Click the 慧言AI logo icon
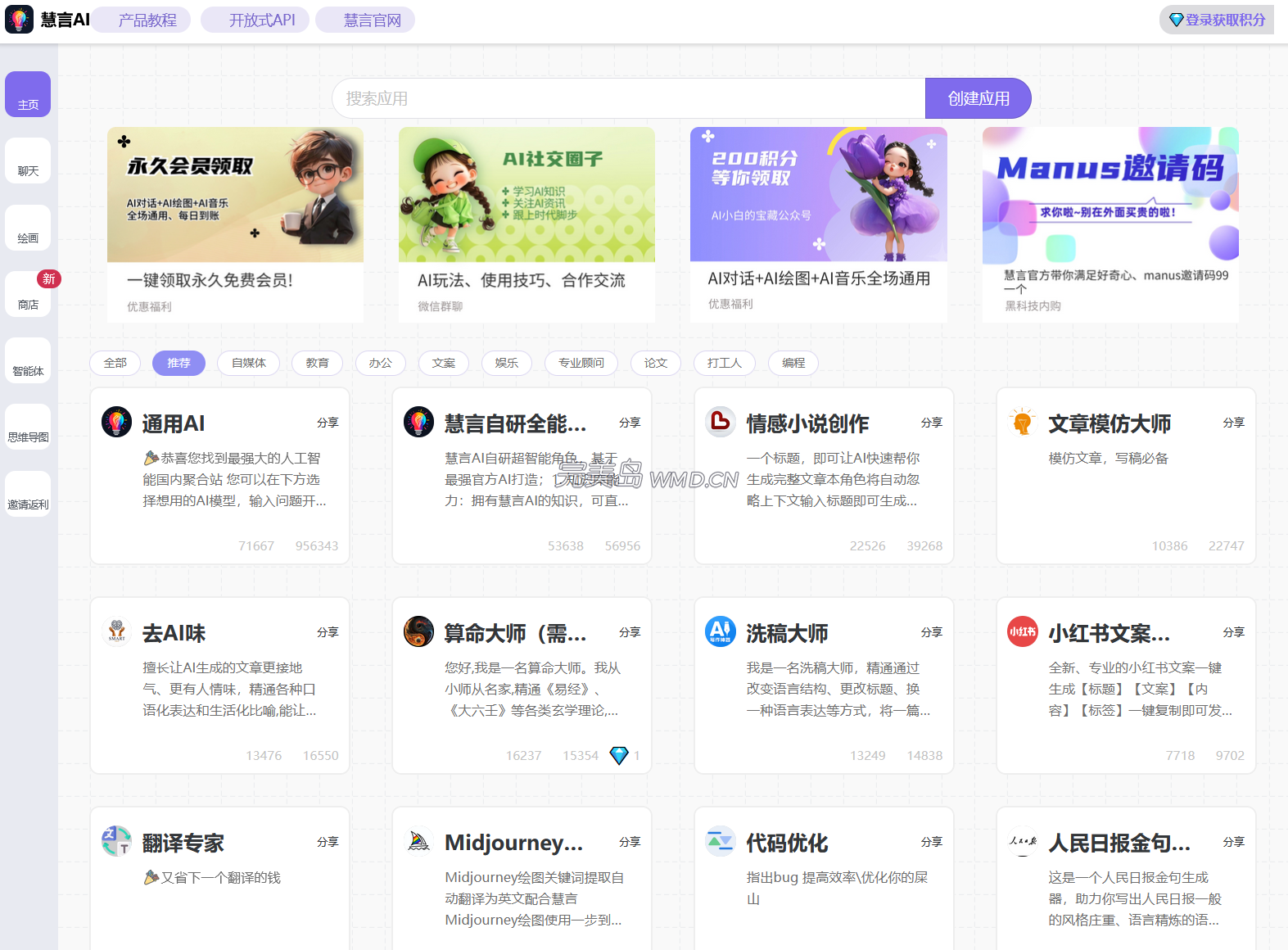The image size is (1288, 950). pyautogui.click(x=19, y=19)
